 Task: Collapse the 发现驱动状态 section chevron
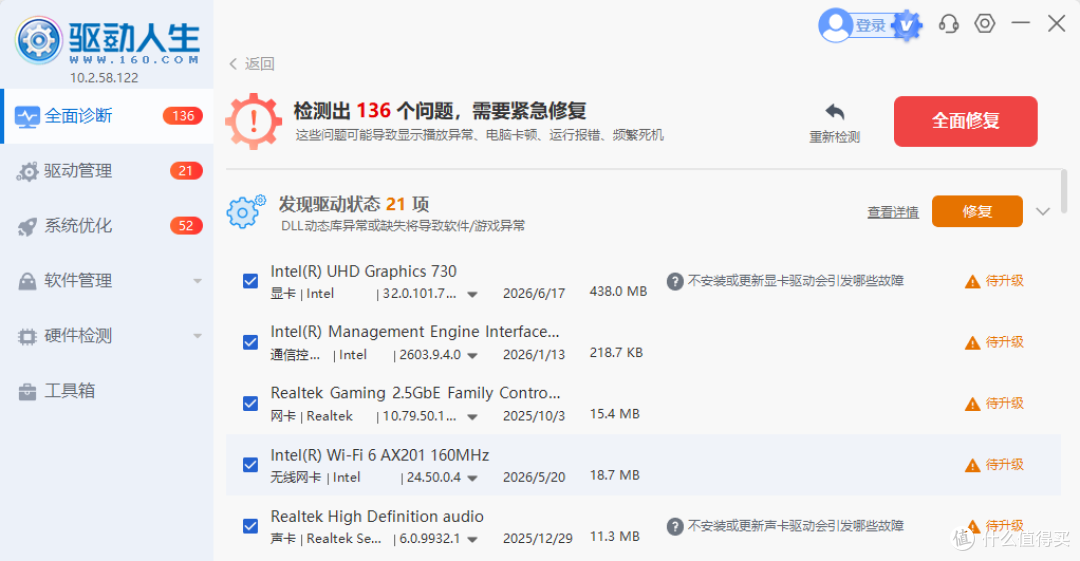click(x=1043, y=212)
